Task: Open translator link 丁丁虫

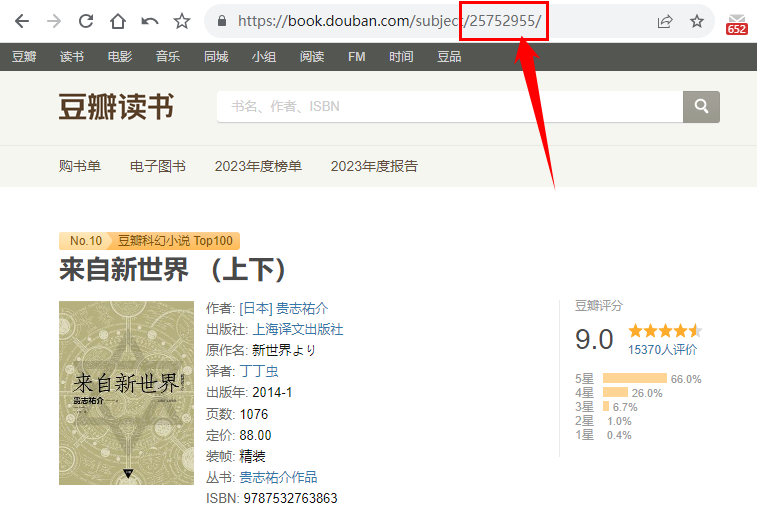Action: coord(259,371)
